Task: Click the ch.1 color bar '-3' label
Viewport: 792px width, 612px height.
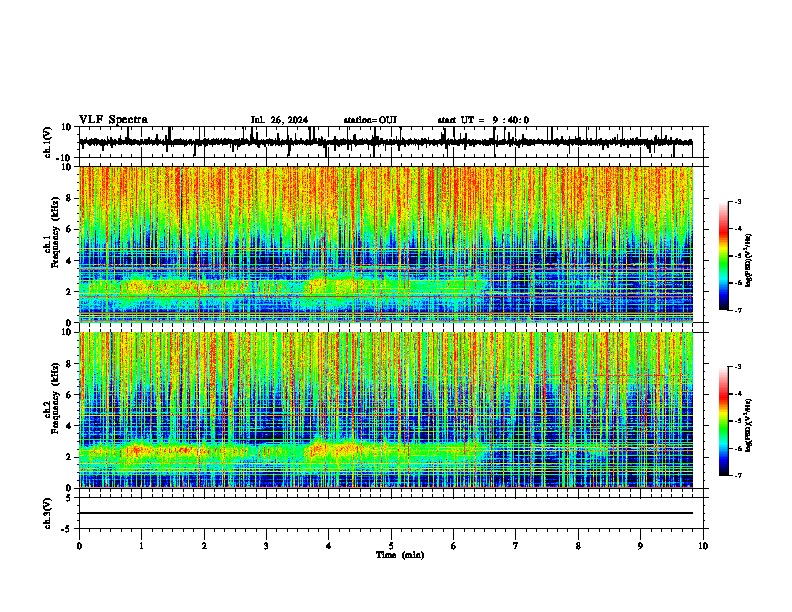Action: tap(737, 201)
